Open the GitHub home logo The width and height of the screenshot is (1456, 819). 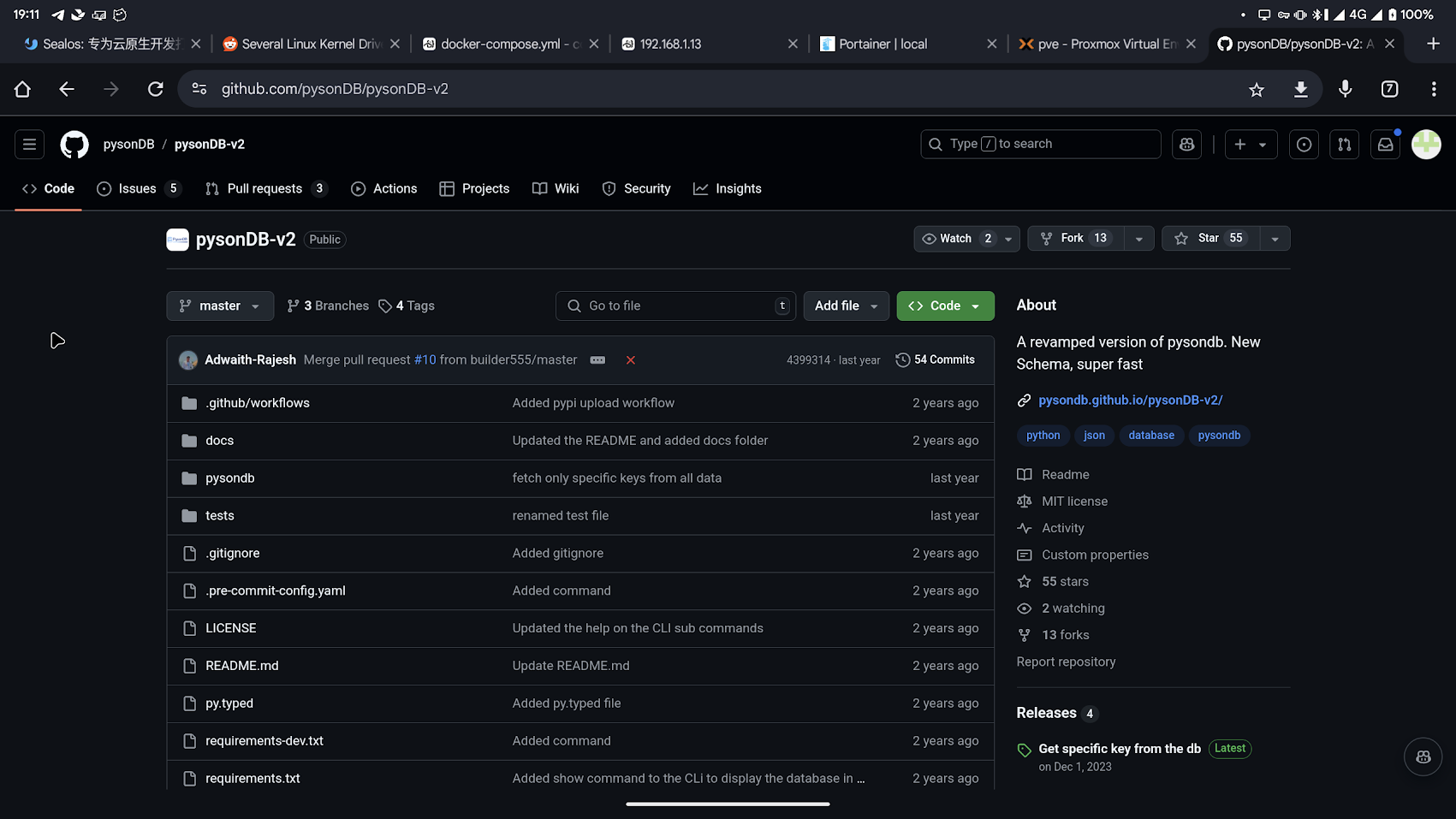[x=74, y=144]
